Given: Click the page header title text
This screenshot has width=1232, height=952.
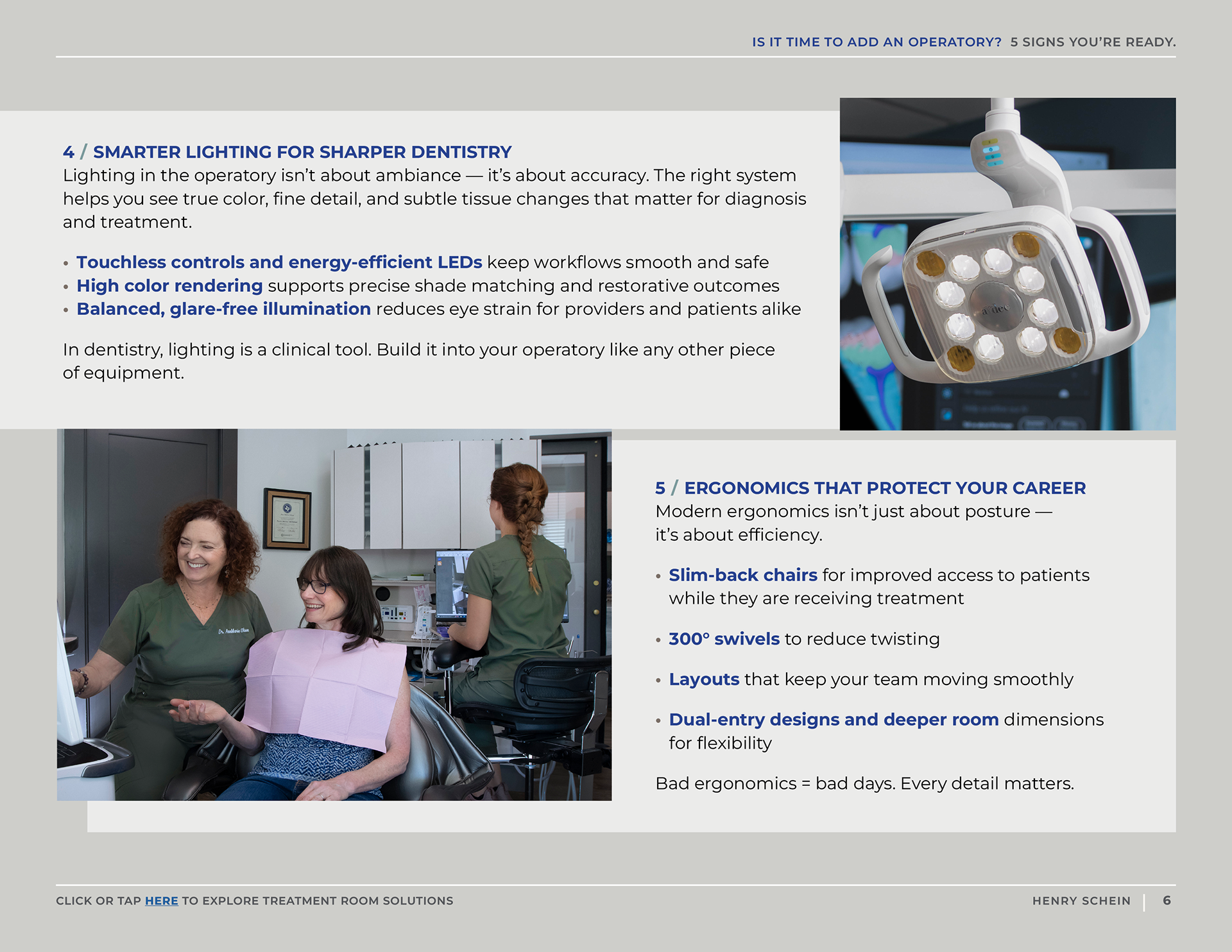Looking at the screenshot, I should pyautogui.click(x=877, y=42).
